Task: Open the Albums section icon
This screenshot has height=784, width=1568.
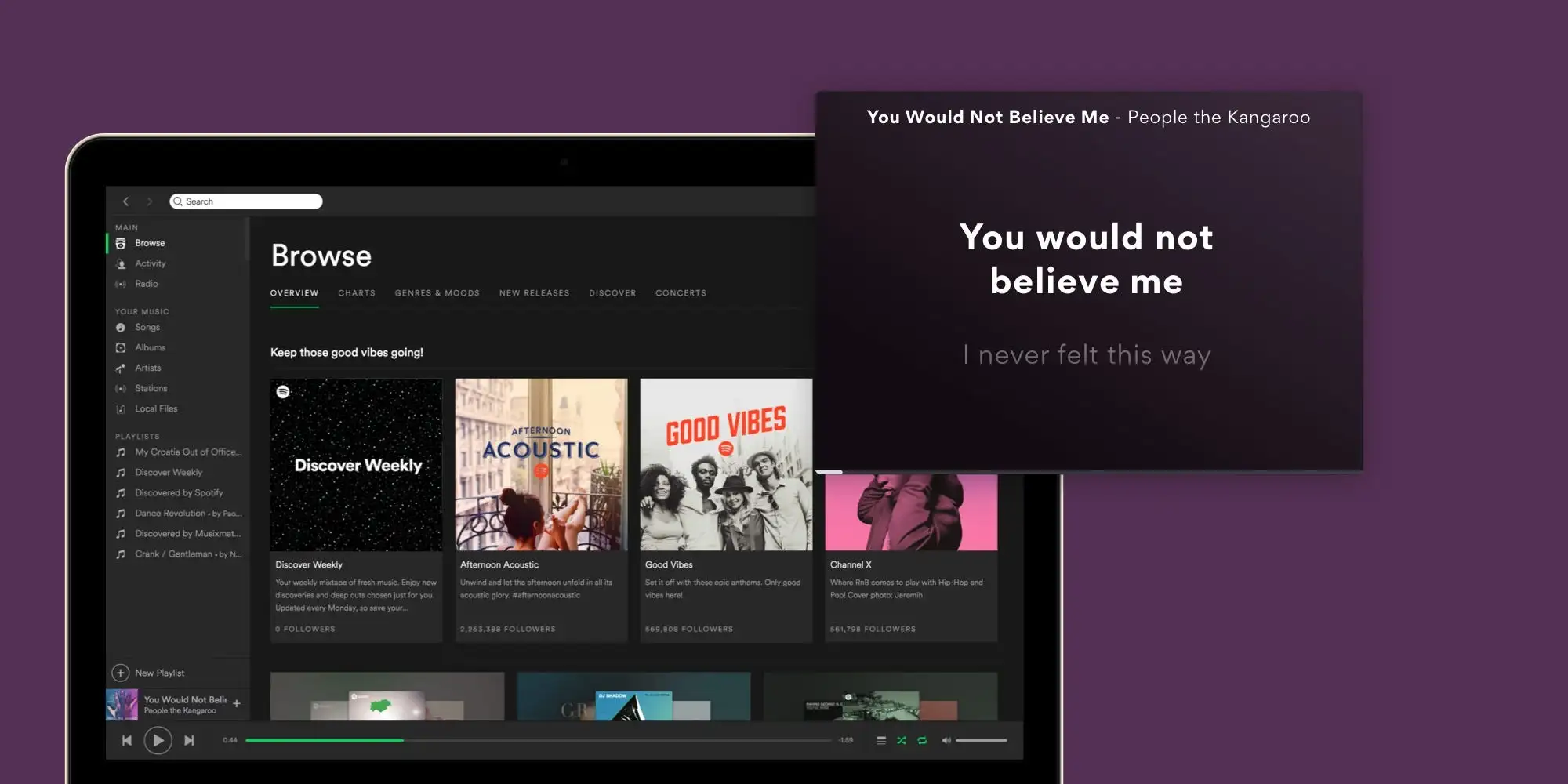Action: (122, 347)
